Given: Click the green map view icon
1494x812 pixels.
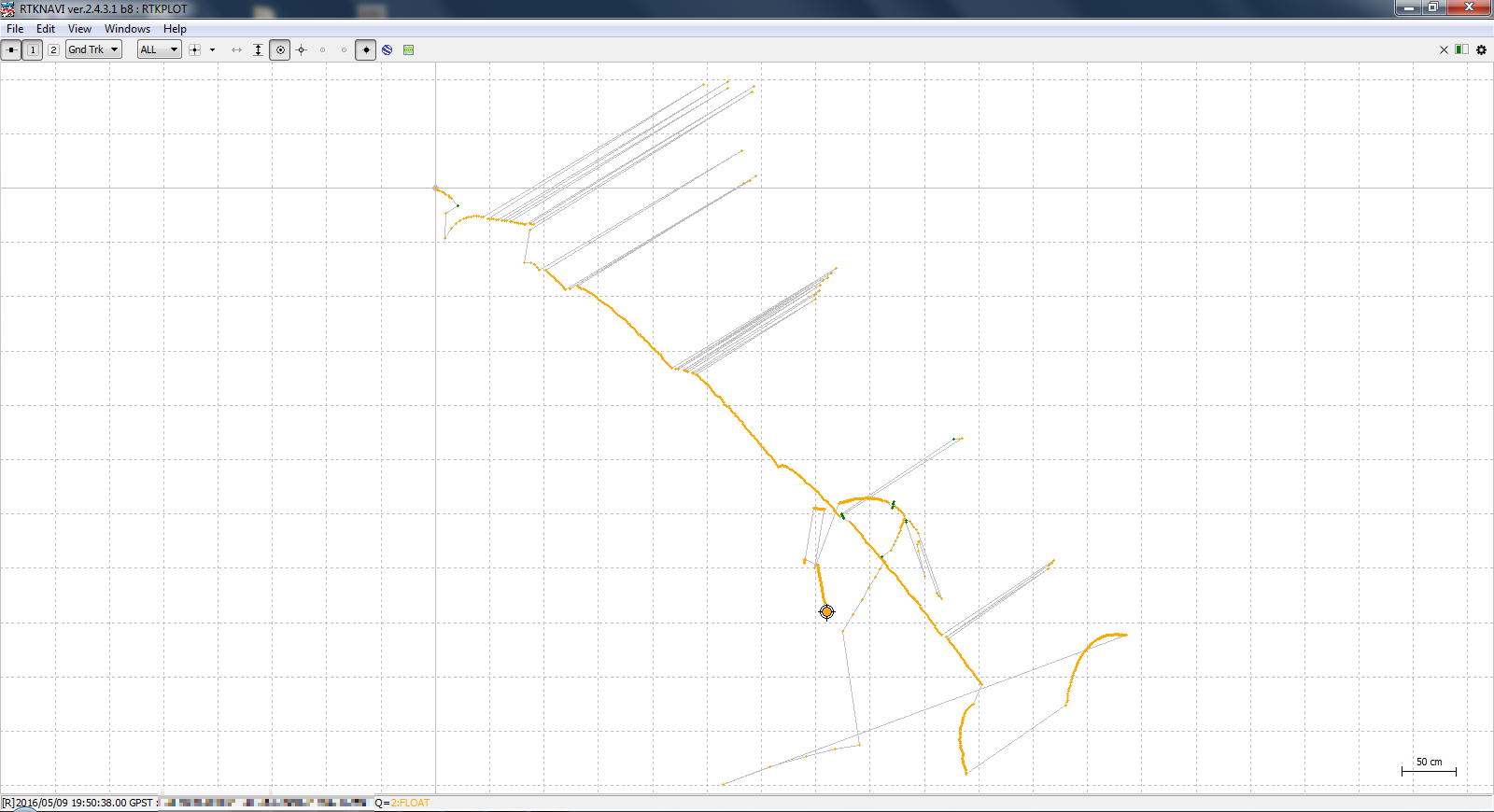Looking at the screenshot, I should [408, 50].
